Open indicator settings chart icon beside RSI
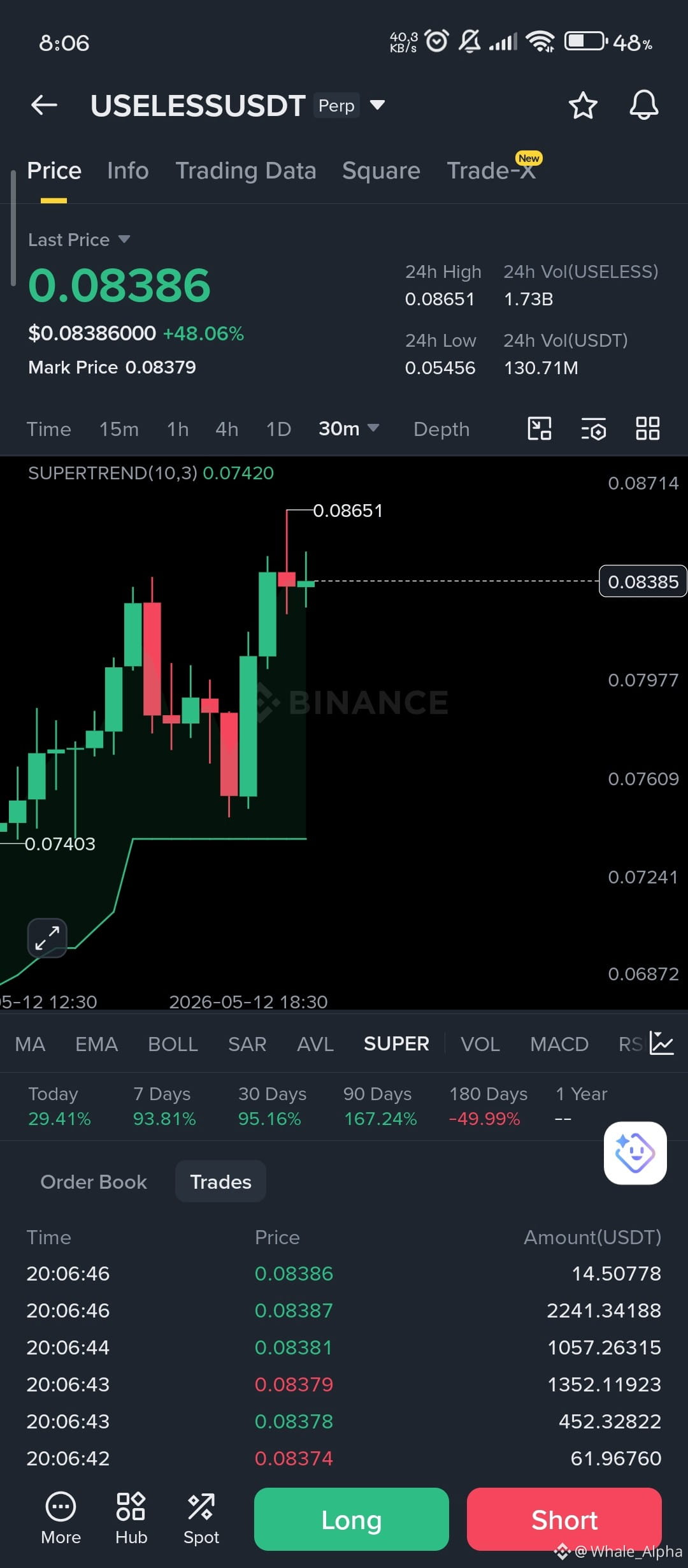Screen dimensions: 688x1568 click(662, 1043)
